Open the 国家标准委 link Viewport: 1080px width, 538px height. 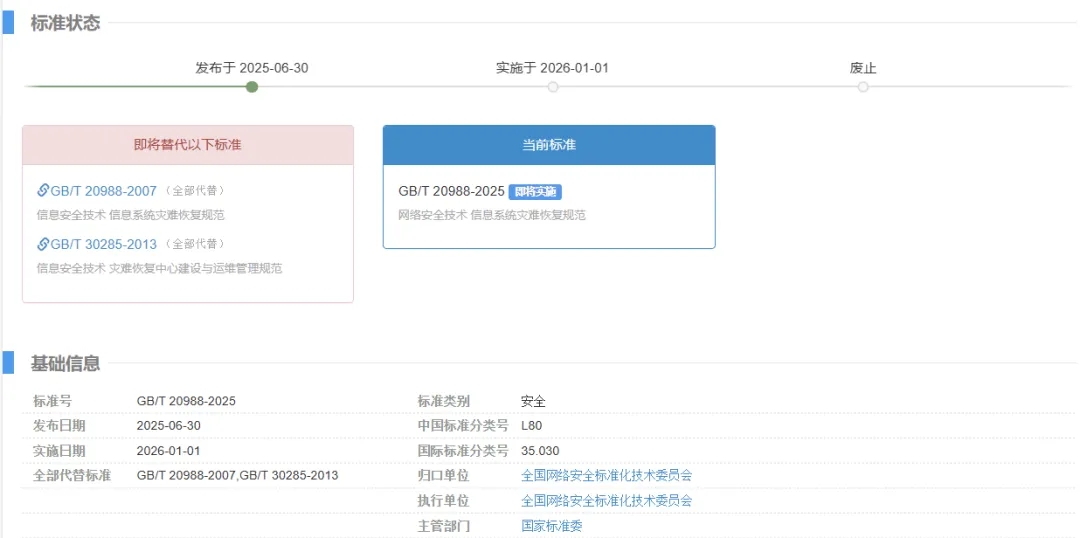click(551, 525)
